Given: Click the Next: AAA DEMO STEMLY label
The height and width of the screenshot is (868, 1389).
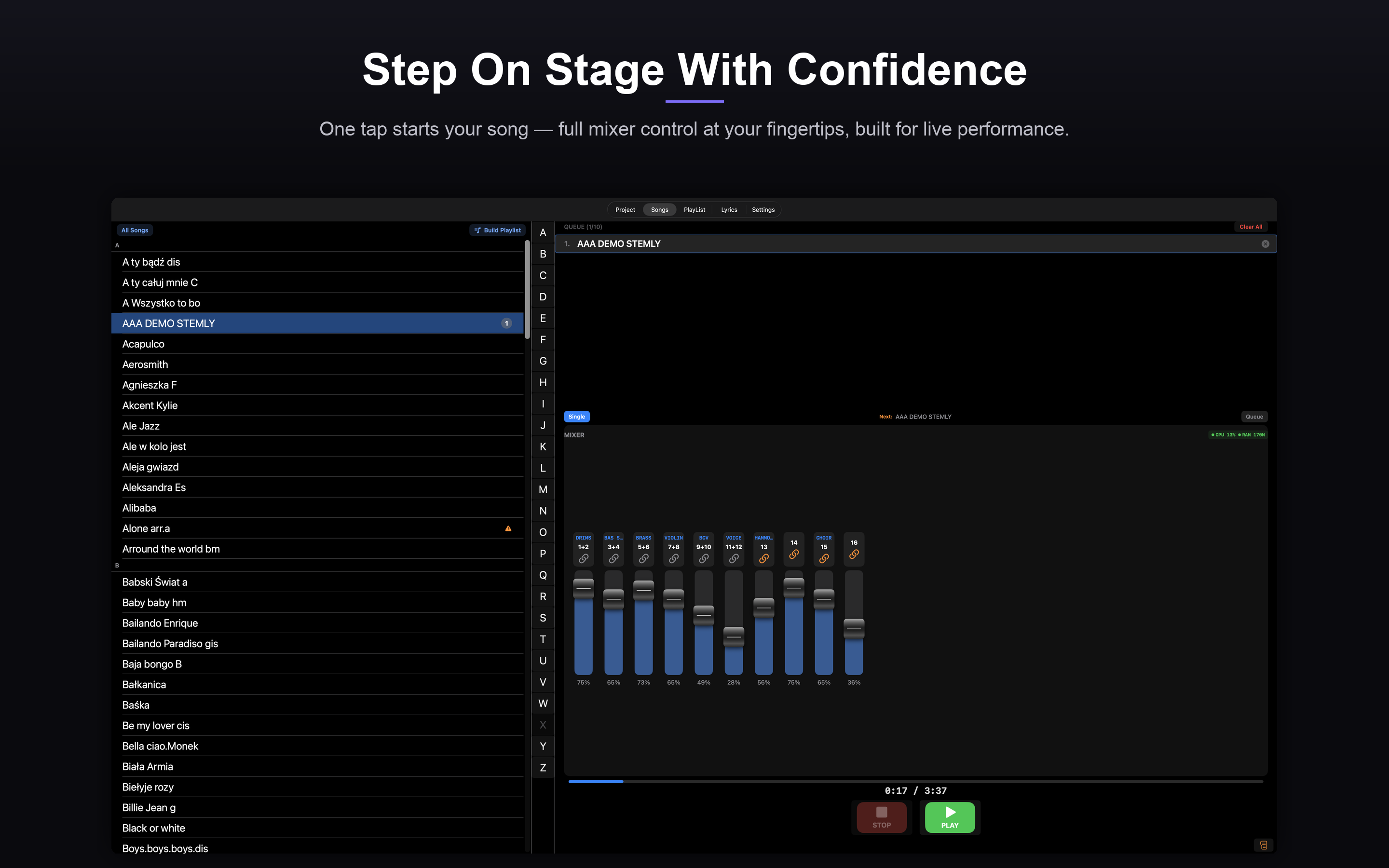Looking at the screenshot, I should [x=915, y=417].
